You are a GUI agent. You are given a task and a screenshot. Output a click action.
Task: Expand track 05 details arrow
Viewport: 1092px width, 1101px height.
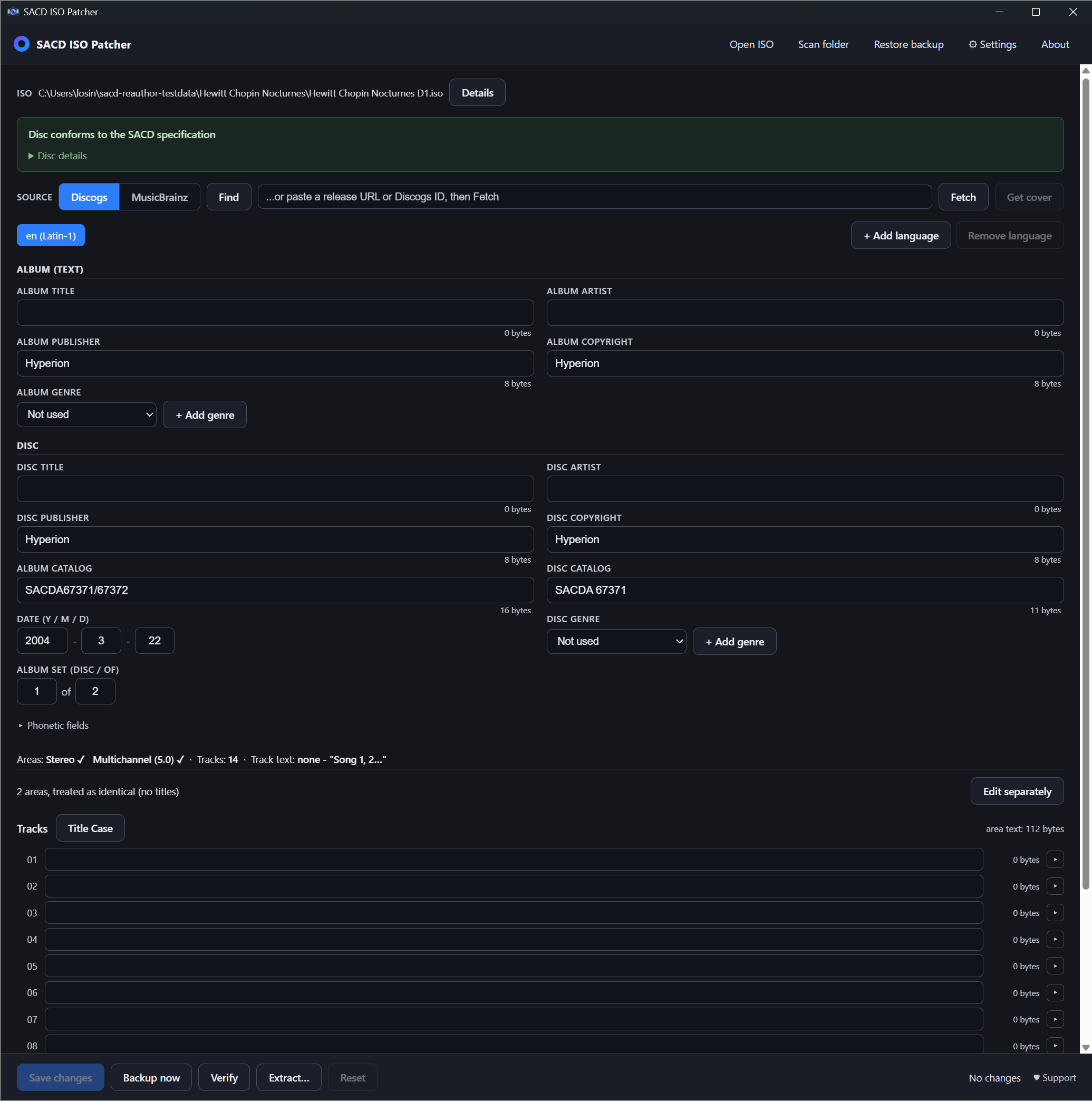1055,966
